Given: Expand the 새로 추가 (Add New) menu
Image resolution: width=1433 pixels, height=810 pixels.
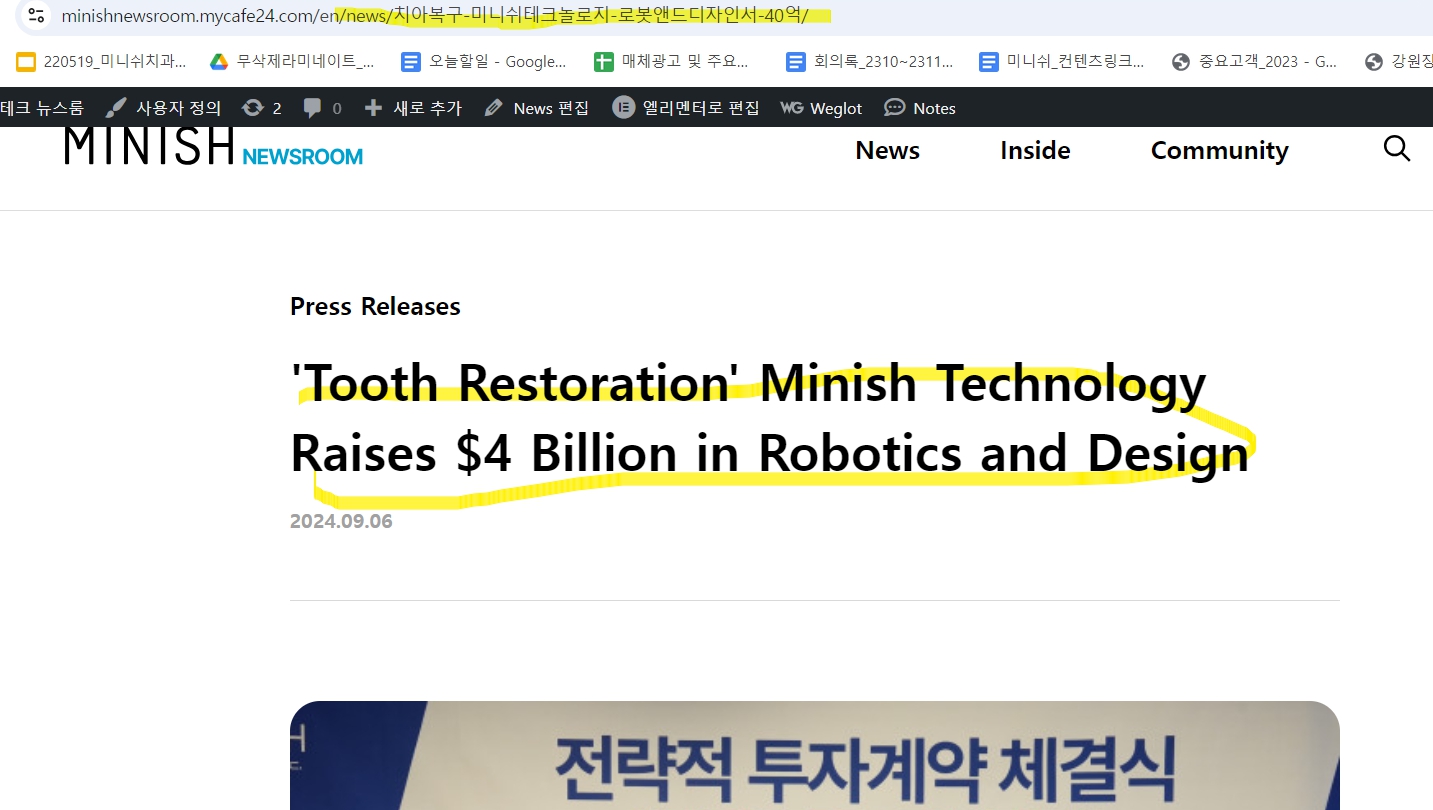Looking at the screenshot, I should (413, 108).
